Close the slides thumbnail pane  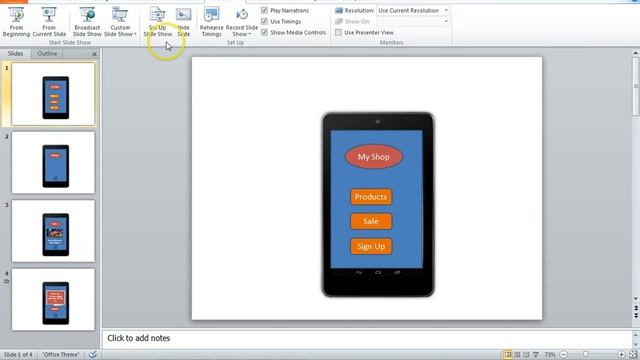[x=95, y=54]
